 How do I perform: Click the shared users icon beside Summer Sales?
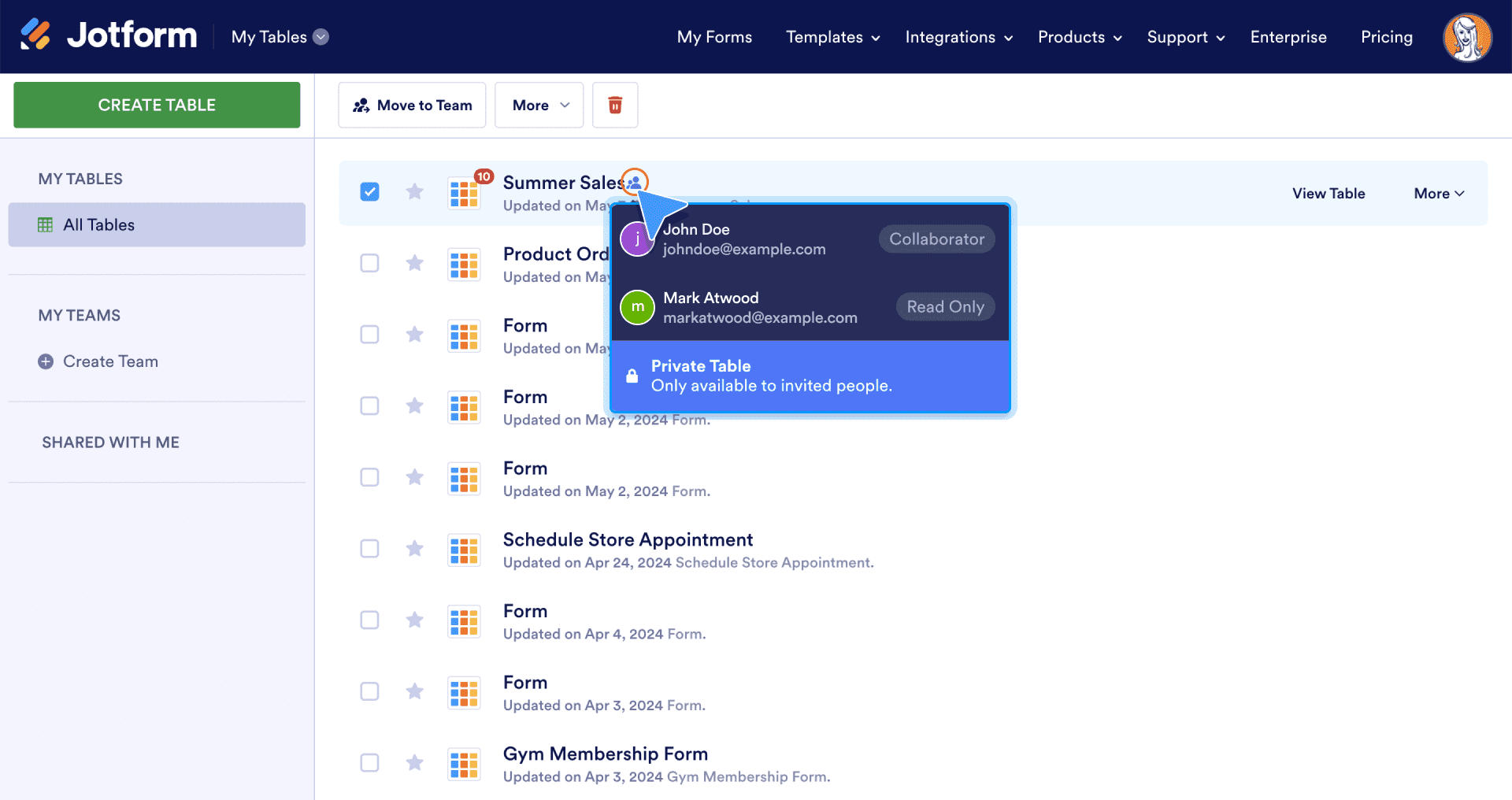click(634, 182)
